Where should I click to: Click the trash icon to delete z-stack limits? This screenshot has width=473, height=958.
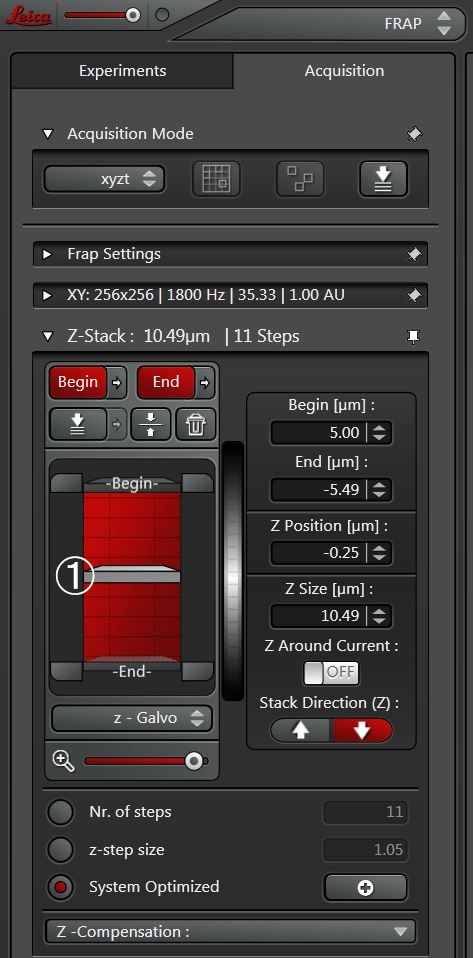196,425
